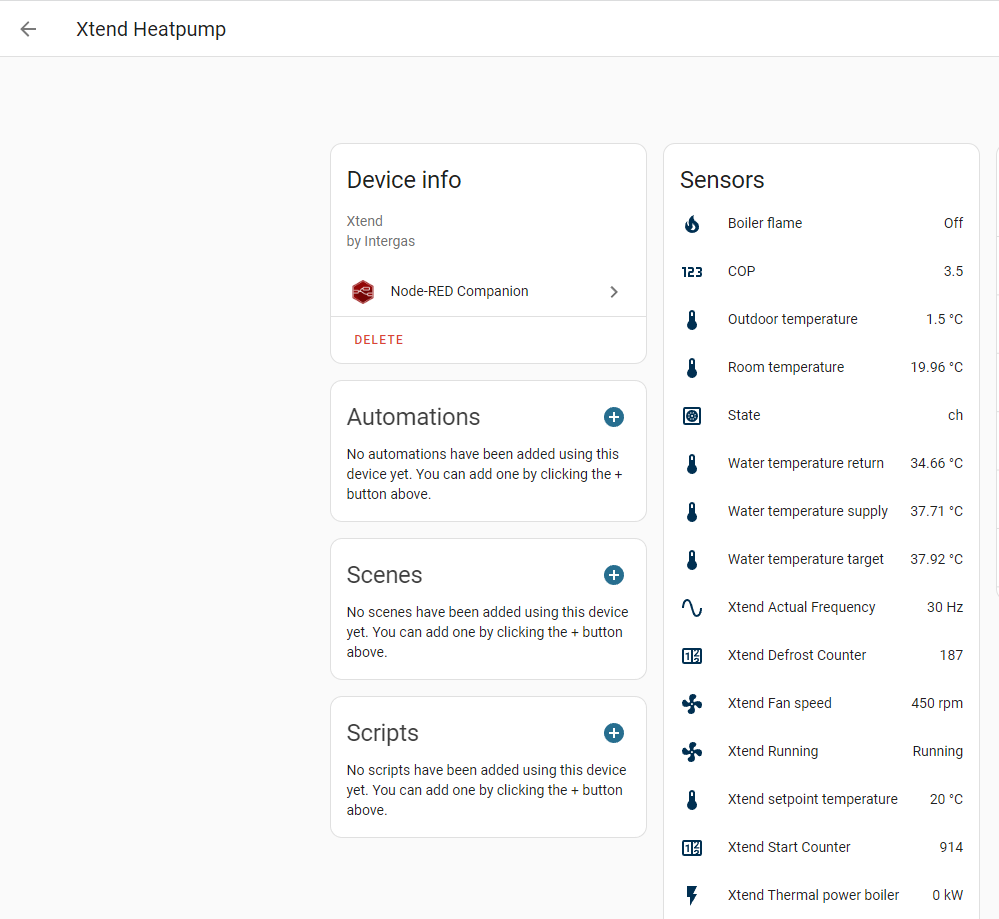Click the Room temperature thermometer icon
999x919 pixels.
coord(692,368)
